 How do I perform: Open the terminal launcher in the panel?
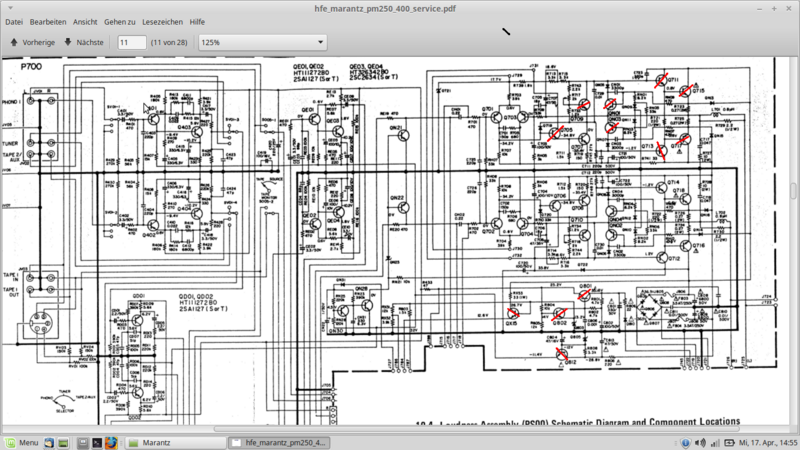click(97, 442)
